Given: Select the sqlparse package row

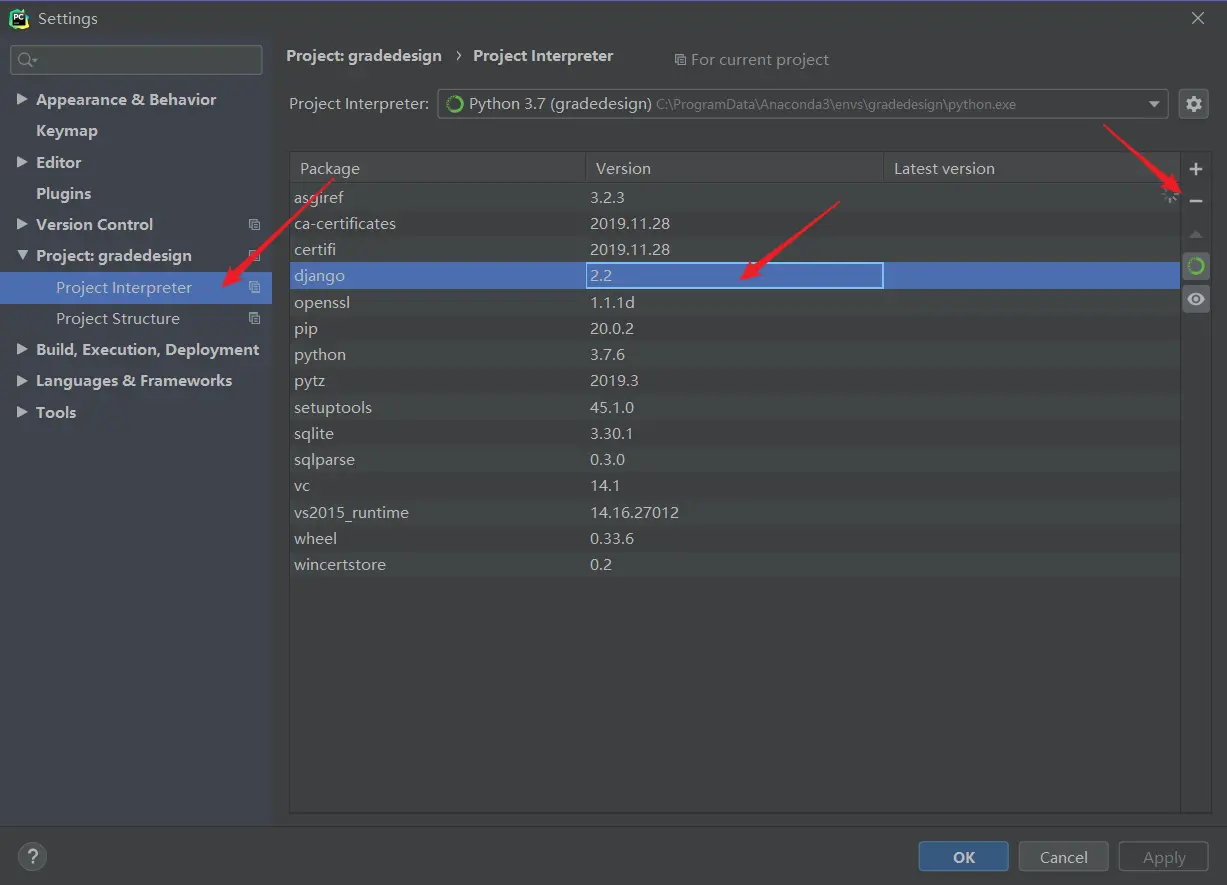Looking at the screenshot, I should pos(735,459).
